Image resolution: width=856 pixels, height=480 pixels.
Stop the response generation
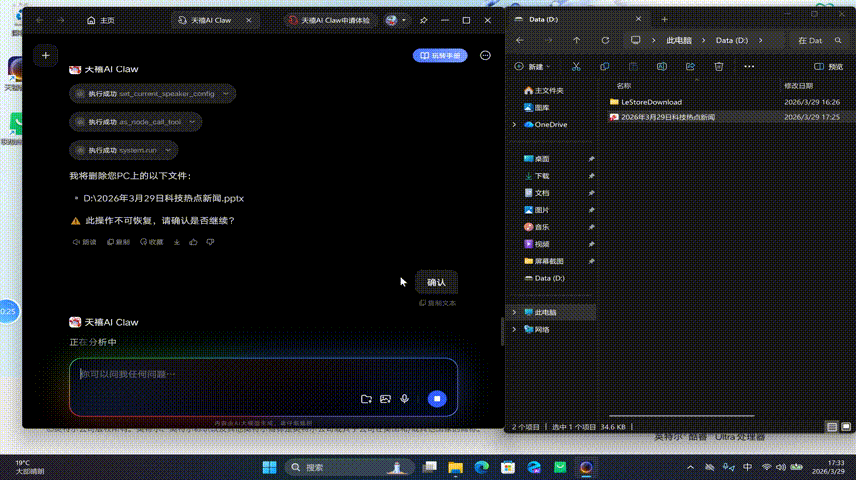click(x=437, y=399)
